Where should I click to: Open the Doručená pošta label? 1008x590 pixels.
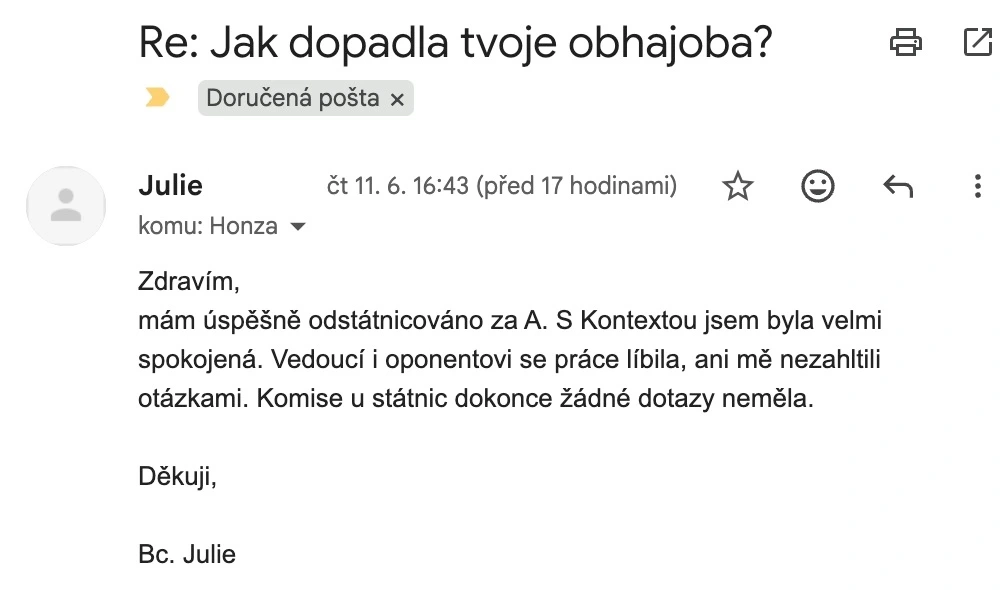click(292, 98)
